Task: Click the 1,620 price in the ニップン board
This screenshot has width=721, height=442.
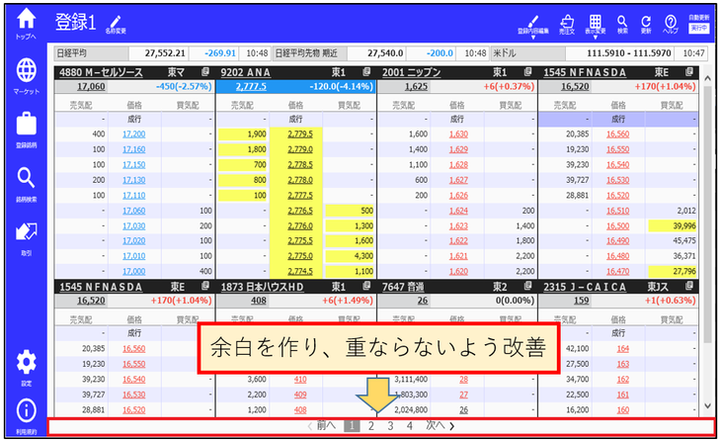Action: (458, 271)
